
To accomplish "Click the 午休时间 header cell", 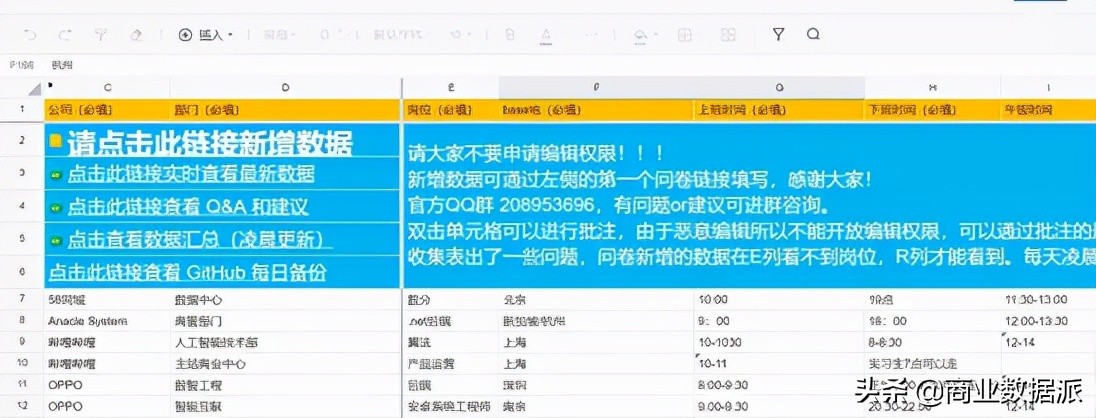I will coord(1048,110).
